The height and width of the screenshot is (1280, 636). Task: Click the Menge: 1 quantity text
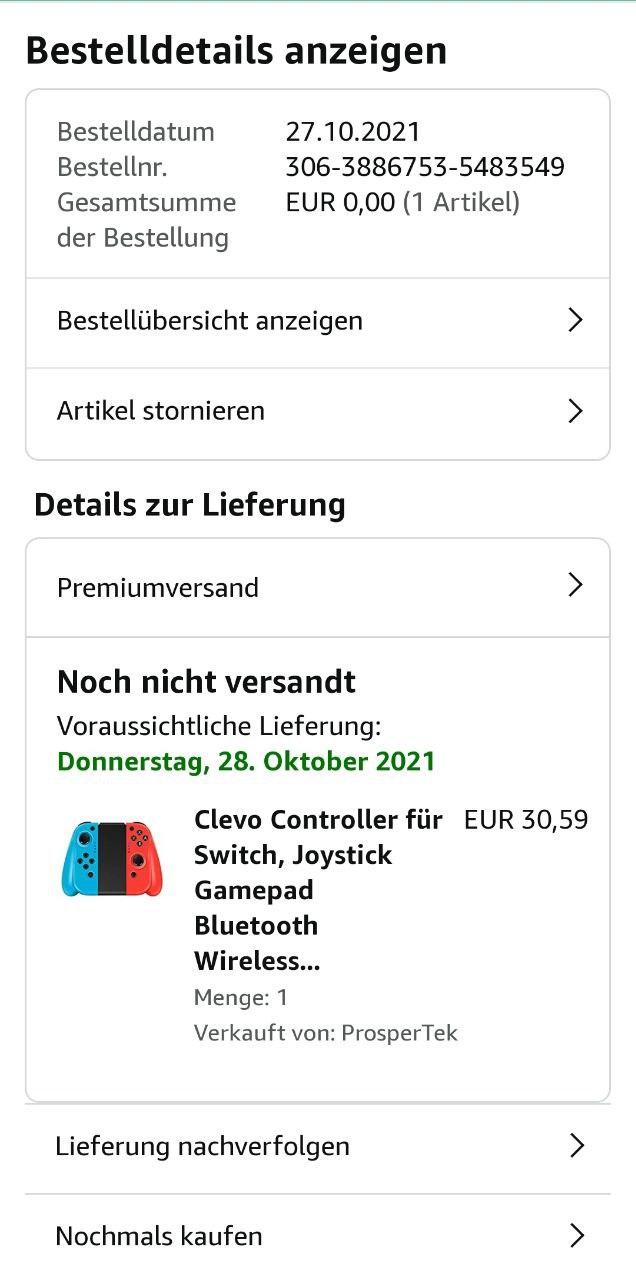pyautogui.click(x=241, y=997)
